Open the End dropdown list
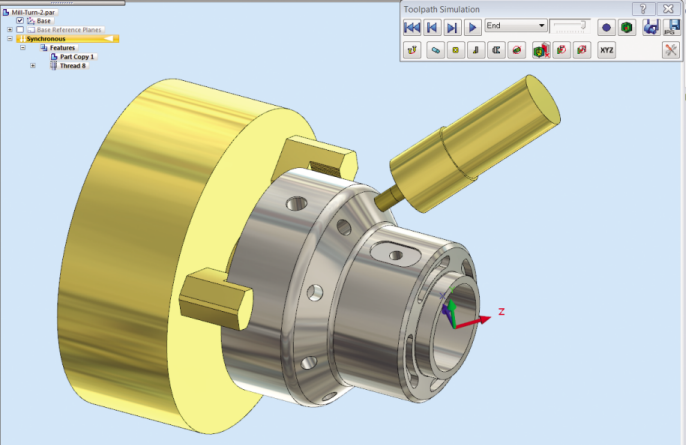686x445 pixels. [x=541, y=26]
